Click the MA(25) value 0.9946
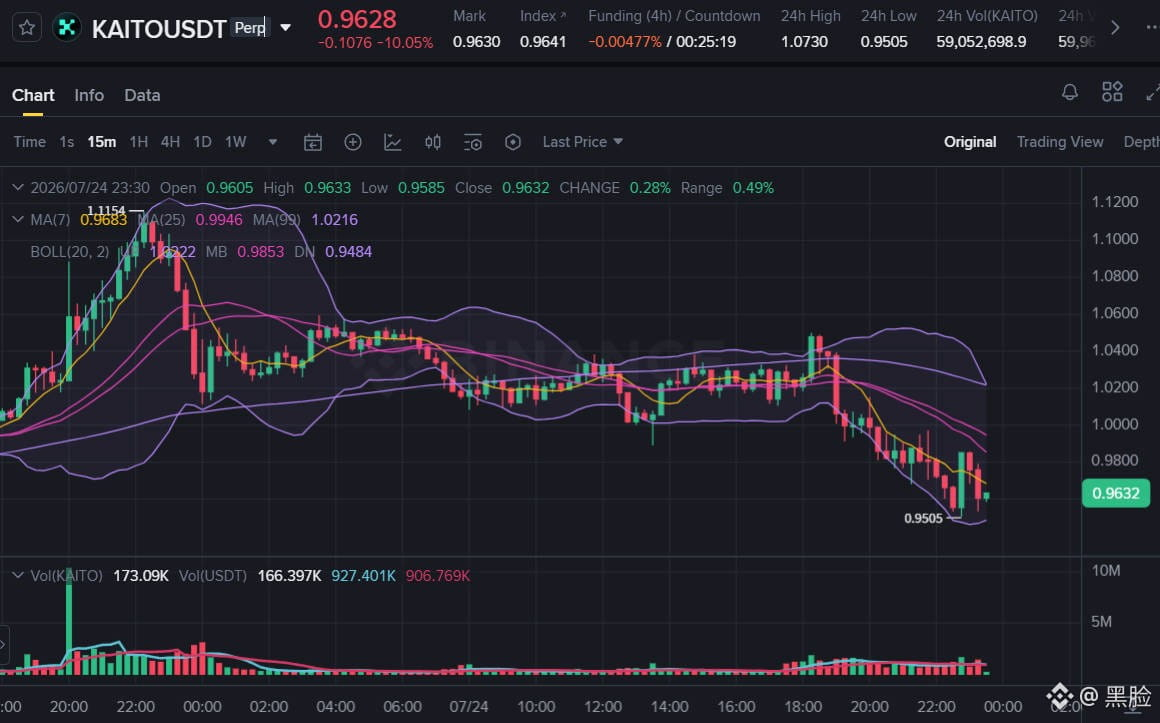 pos(218,220)
